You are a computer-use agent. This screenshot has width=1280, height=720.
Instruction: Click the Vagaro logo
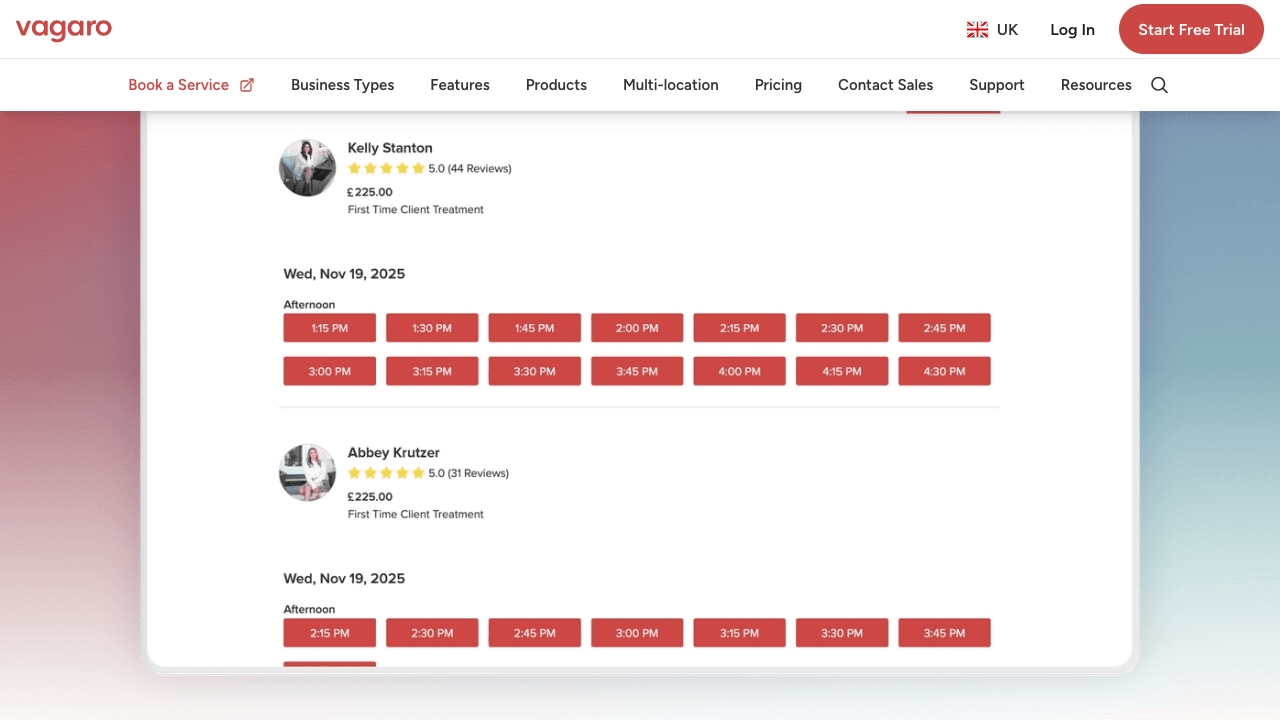point(63,29)
